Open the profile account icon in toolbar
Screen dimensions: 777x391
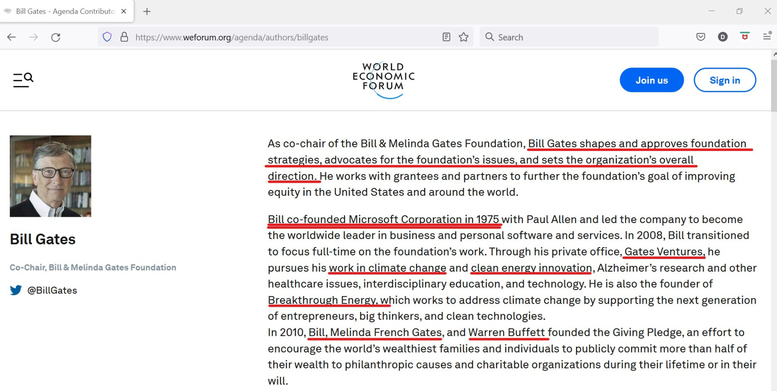click(722, 37)
